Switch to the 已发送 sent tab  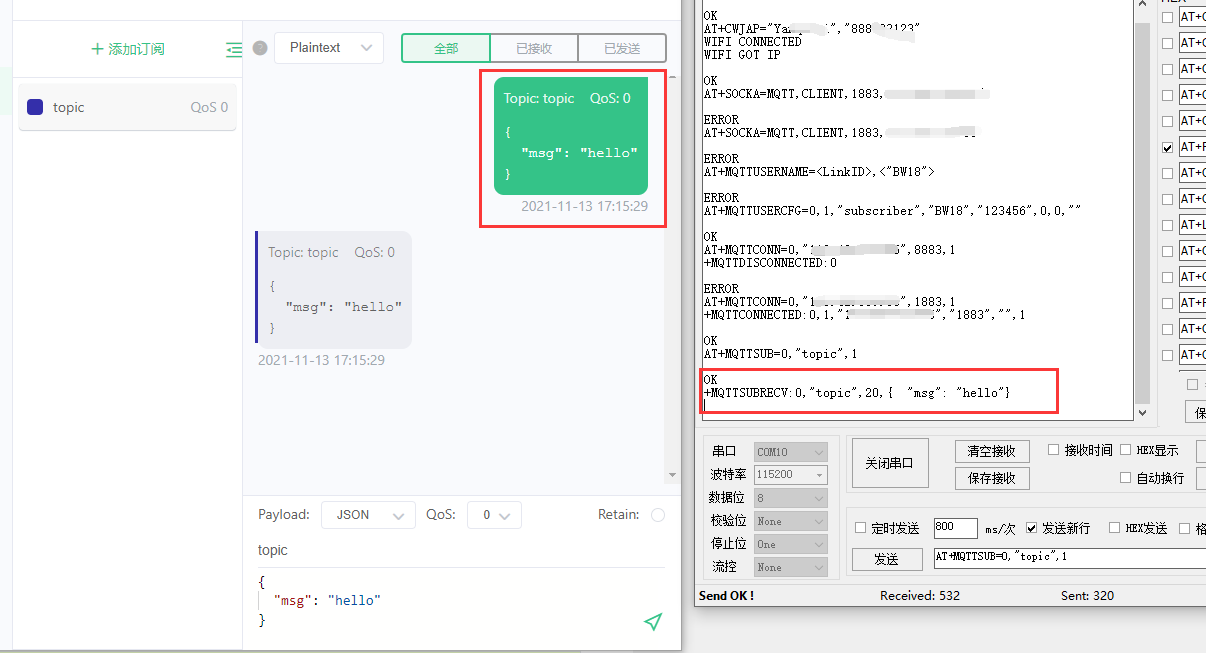(x=622, y=48)
